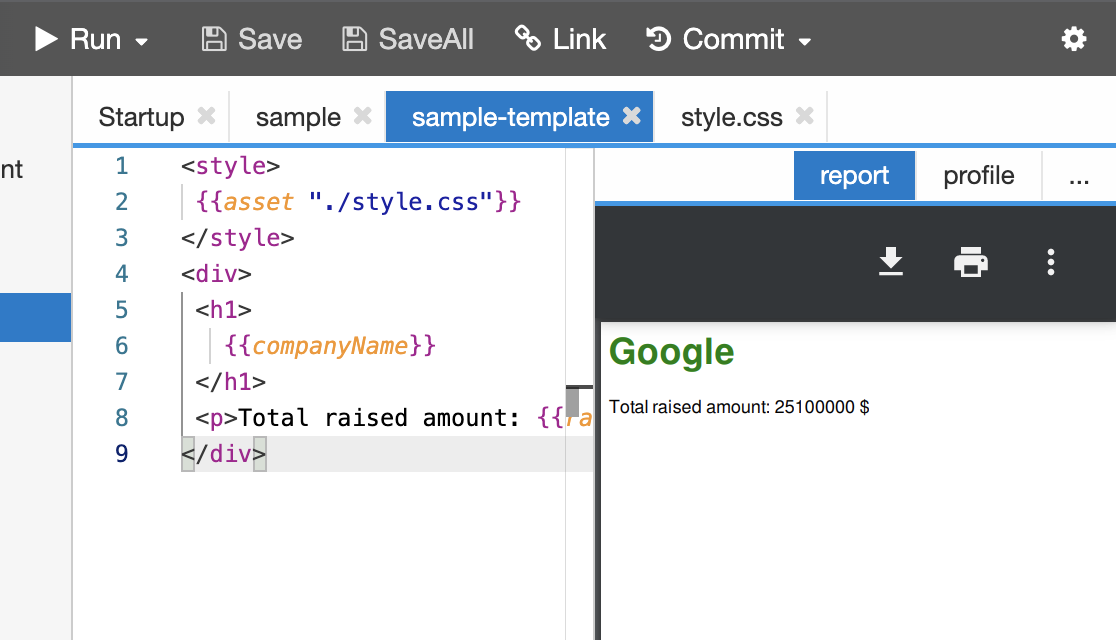The image size is (1116, 640).
Task: Switch to the Startup tab
Action: point(141,117)
